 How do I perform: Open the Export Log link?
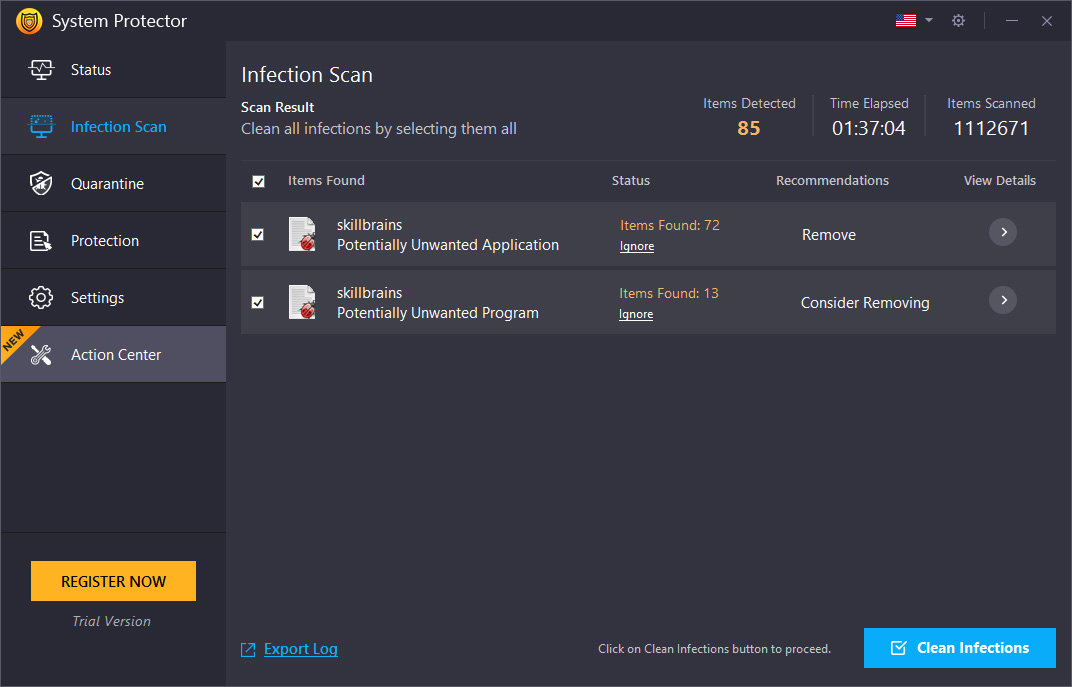[300, 648]
